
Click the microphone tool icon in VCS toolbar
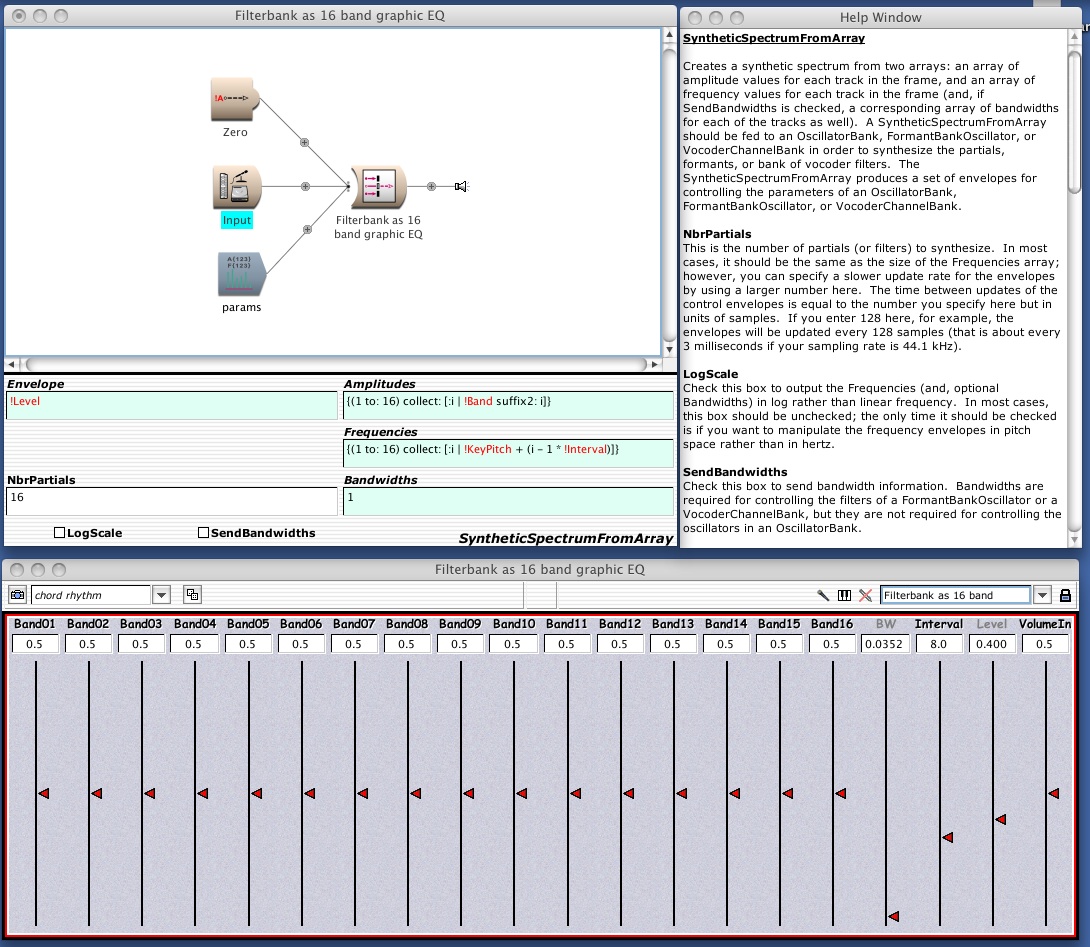[823, 595]
